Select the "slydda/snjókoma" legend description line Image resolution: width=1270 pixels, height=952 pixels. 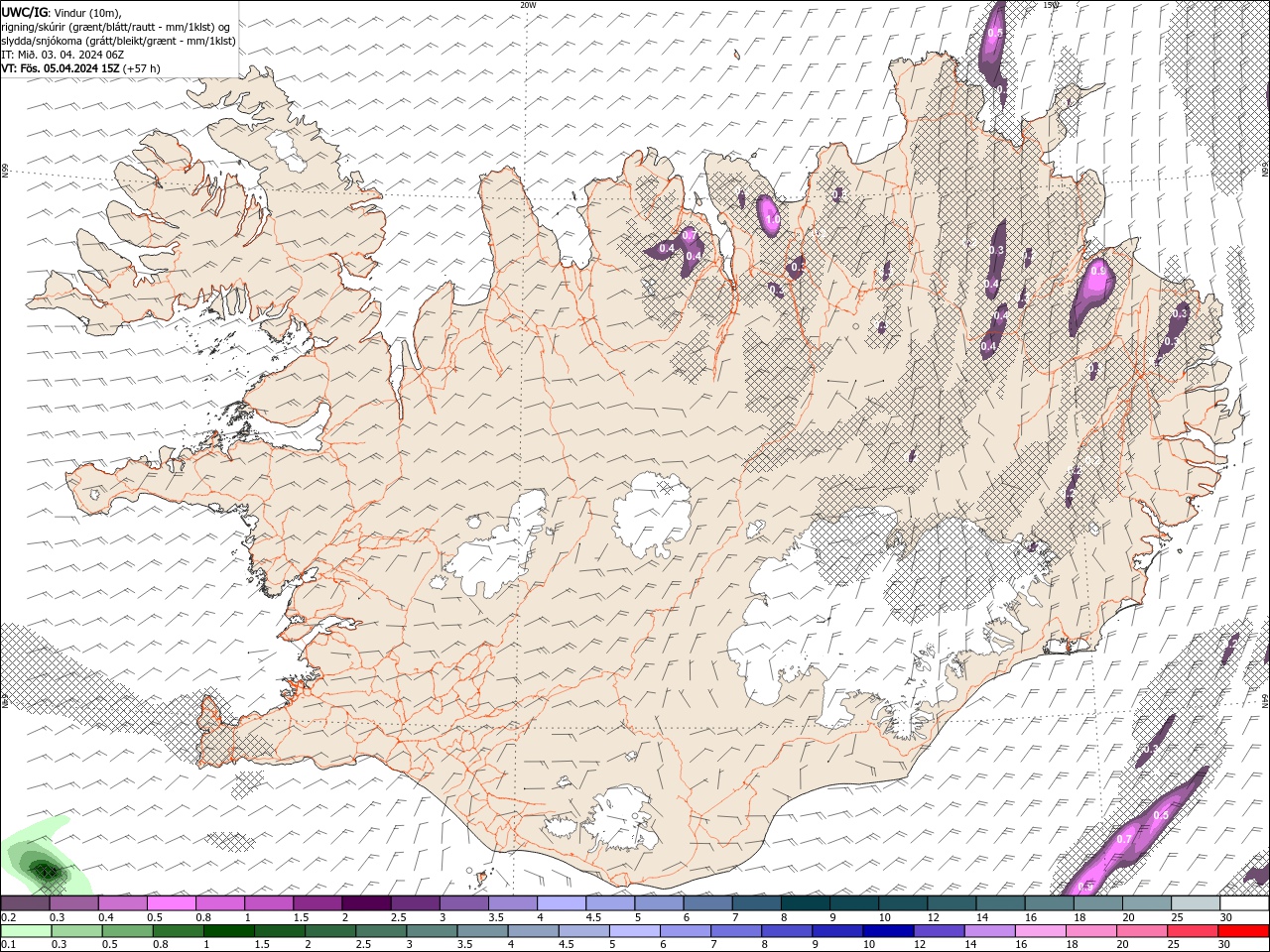coord(118,41)
